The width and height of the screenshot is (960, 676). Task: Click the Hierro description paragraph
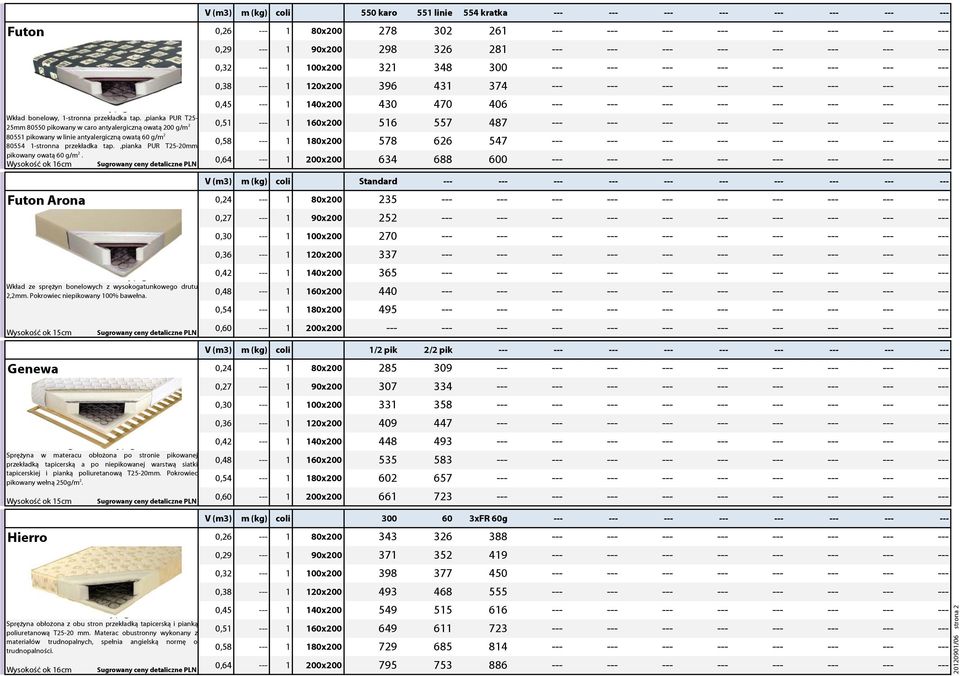pos(102,637)
